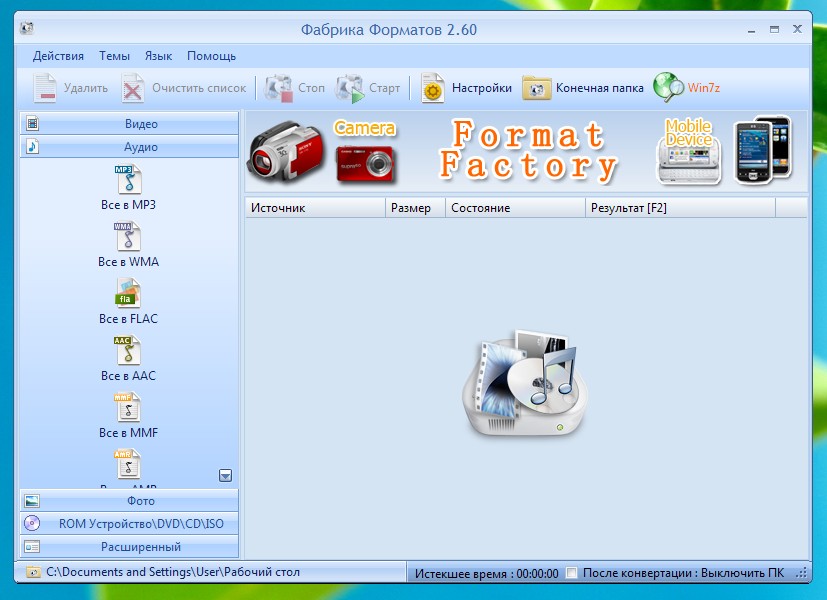Click the Очистить список button
The image size is (827, 600).
click(185, 88)
